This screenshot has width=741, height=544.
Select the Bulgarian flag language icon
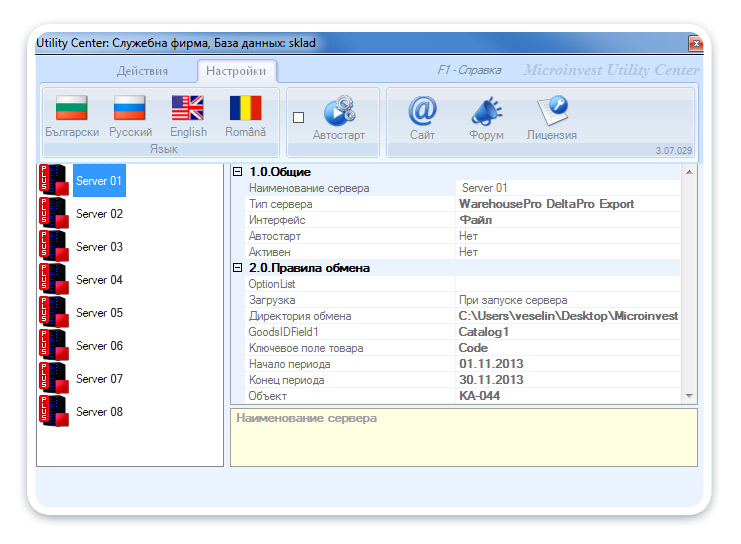point(72,109)
